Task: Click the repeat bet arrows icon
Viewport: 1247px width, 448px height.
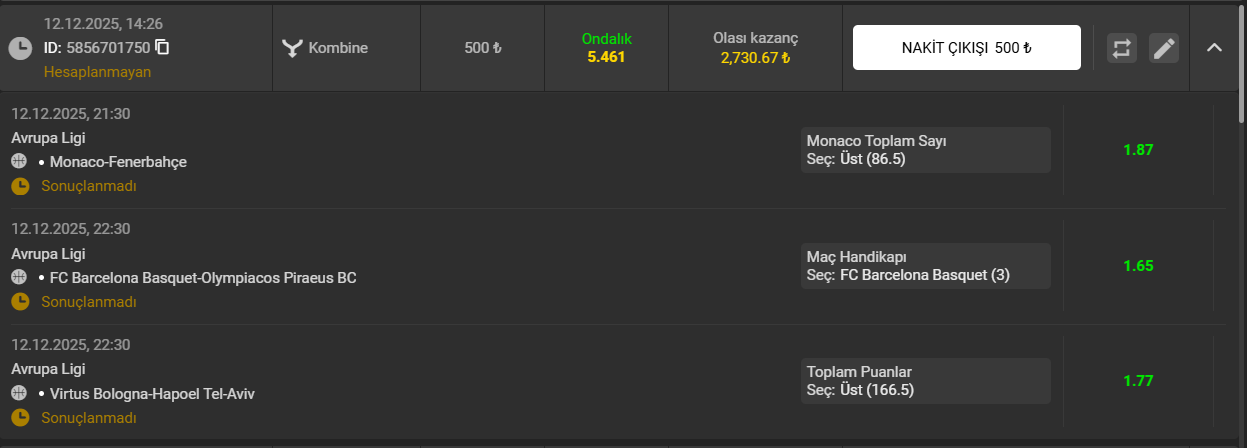Action: coord(1122,48)
